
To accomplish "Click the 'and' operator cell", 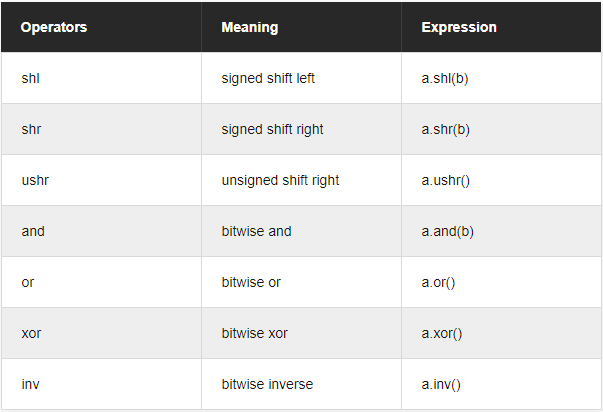I will tap(33, 231).
